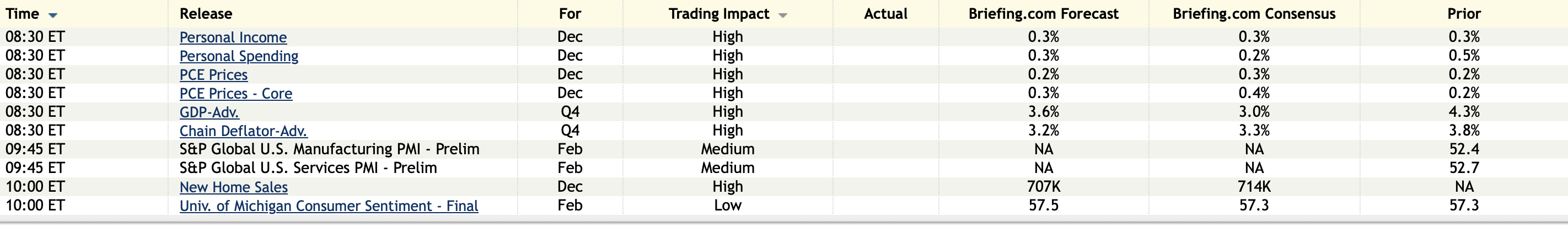The image size is (1568, 227).
Task: Click the PCE Prices link
Action: (x=214, y=75)
